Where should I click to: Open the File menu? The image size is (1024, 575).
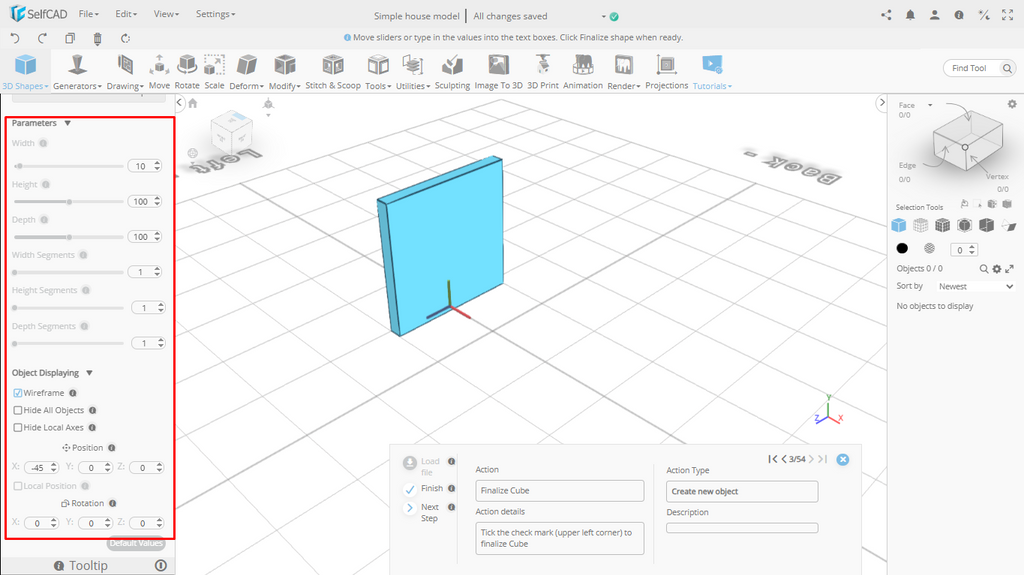click(88, 15)
